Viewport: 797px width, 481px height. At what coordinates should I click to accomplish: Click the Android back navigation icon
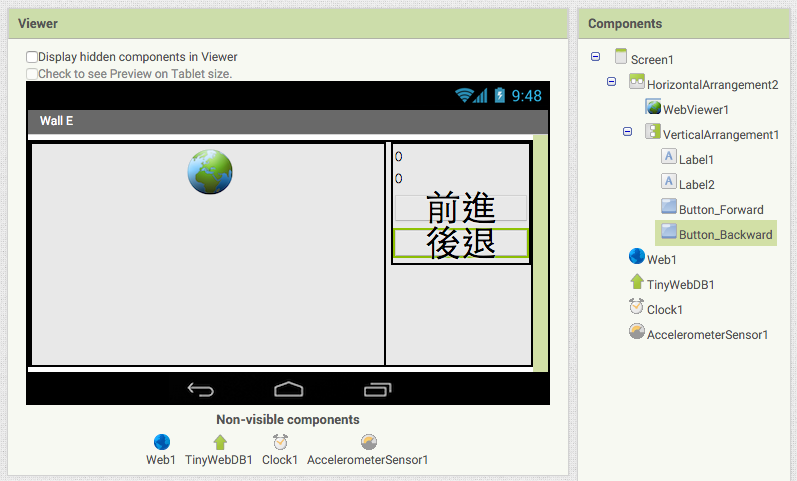pyautogui.click(x=201, y=389)
